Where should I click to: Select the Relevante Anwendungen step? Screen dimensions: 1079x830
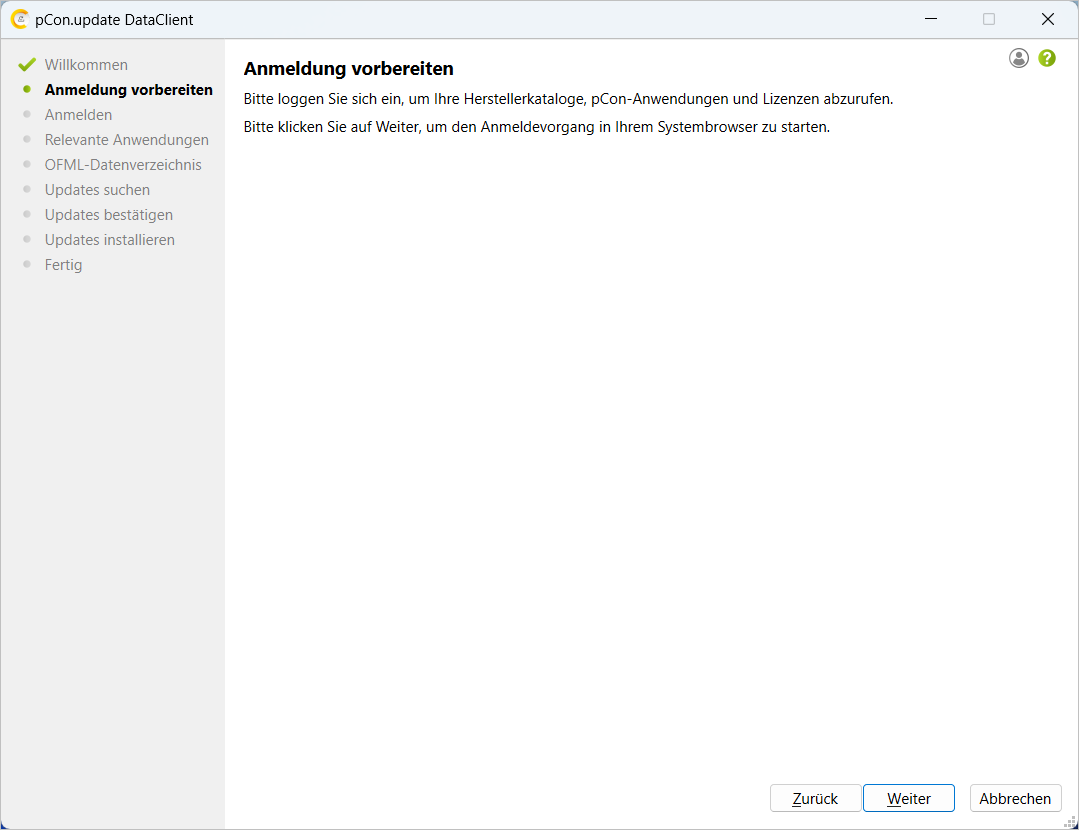127,140
